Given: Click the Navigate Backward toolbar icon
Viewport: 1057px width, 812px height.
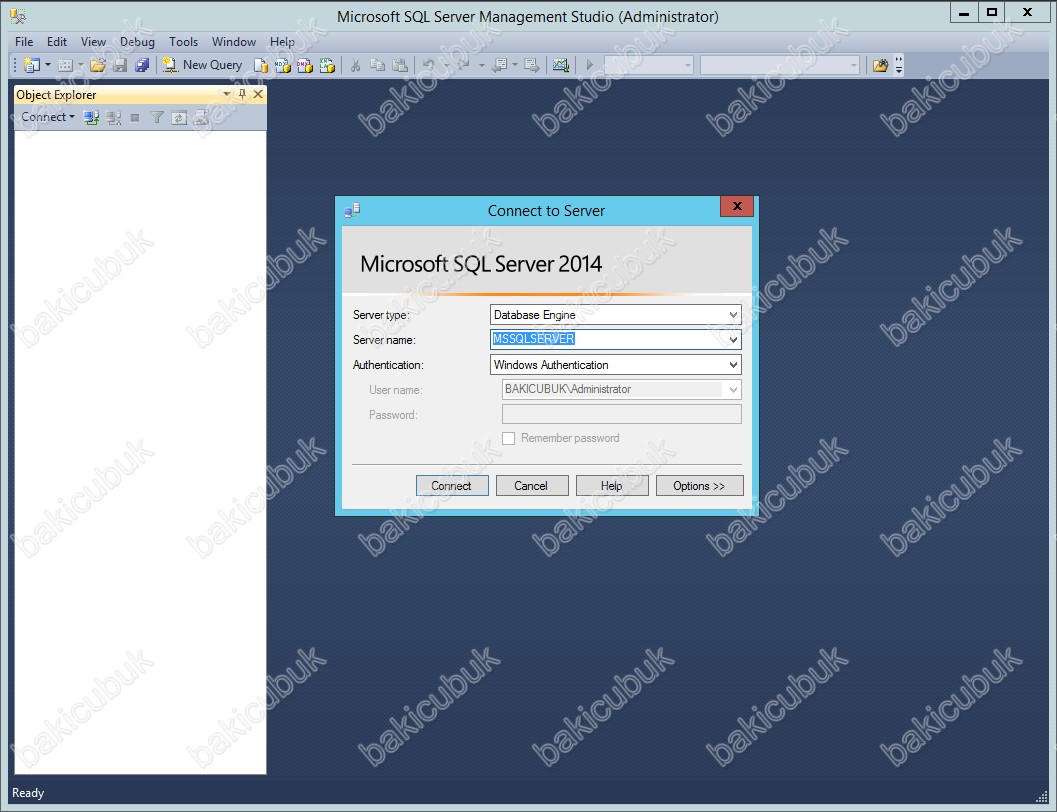Looking at the screenshot, I should [x=500, y=65].
